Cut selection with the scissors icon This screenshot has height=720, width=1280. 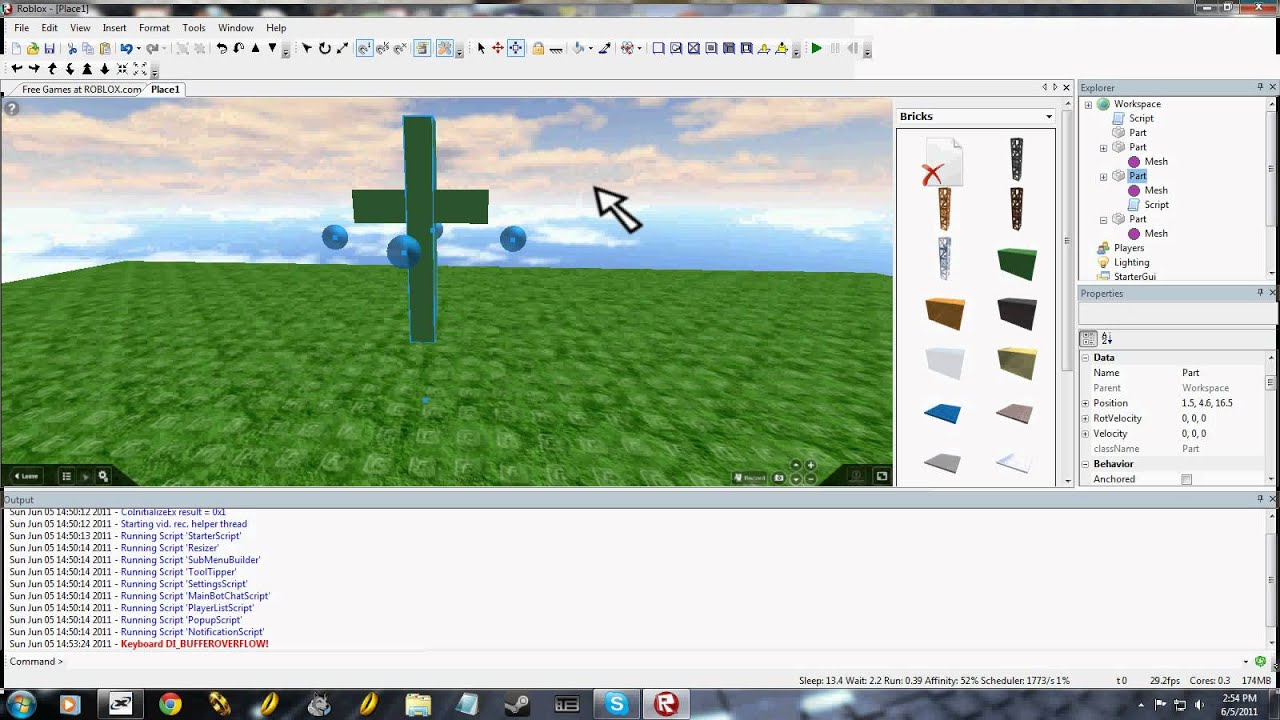(x=72, y=48)
